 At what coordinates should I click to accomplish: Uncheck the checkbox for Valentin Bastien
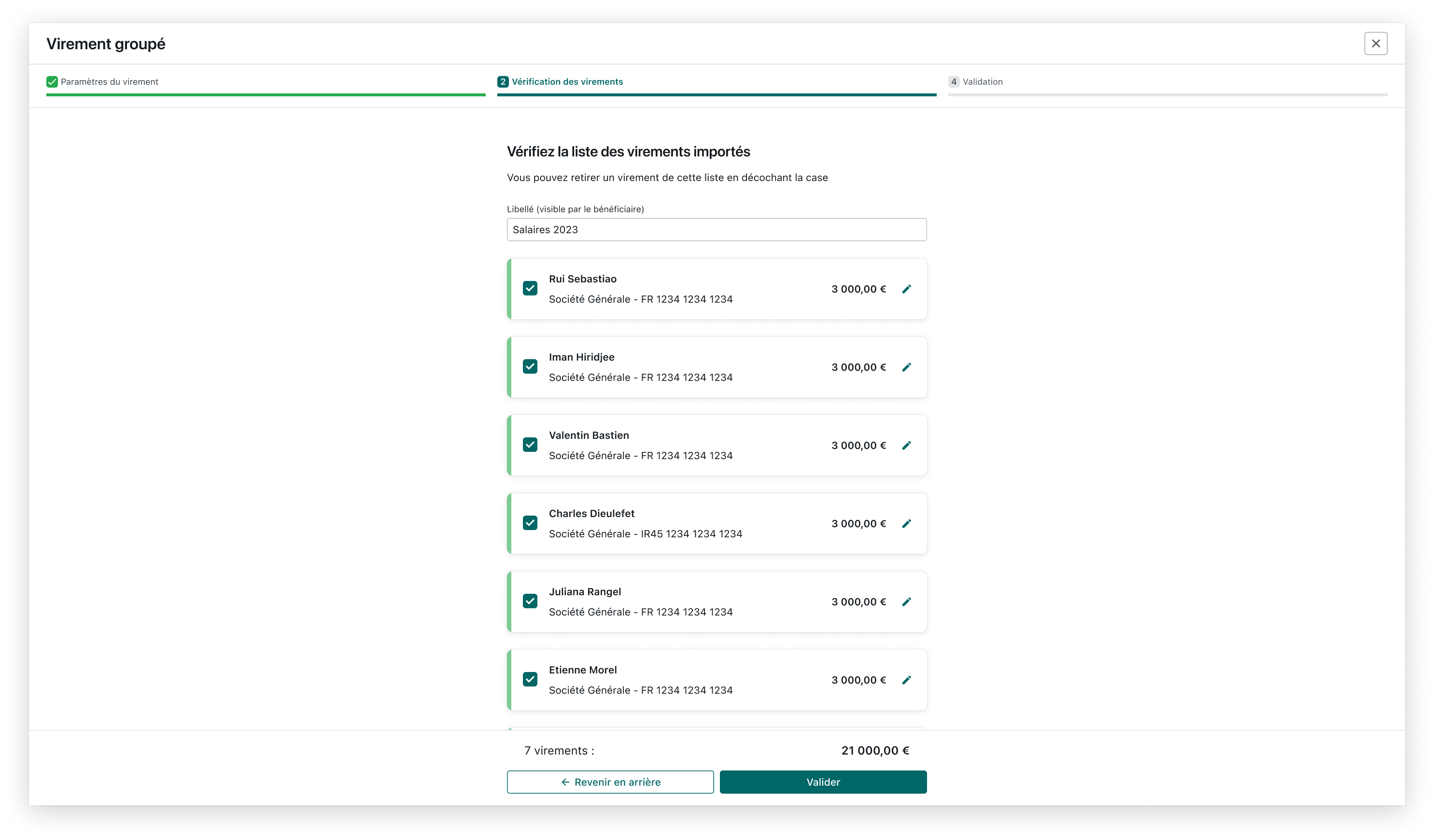[x=530, y=445]
